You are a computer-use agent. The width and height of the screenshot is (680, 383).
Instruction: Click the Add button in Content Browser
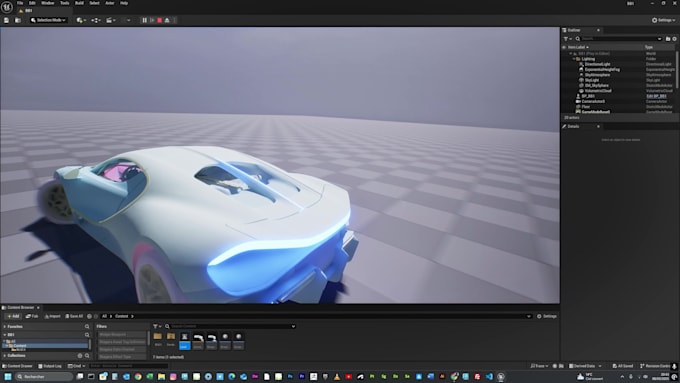click(x=13, y=316)
